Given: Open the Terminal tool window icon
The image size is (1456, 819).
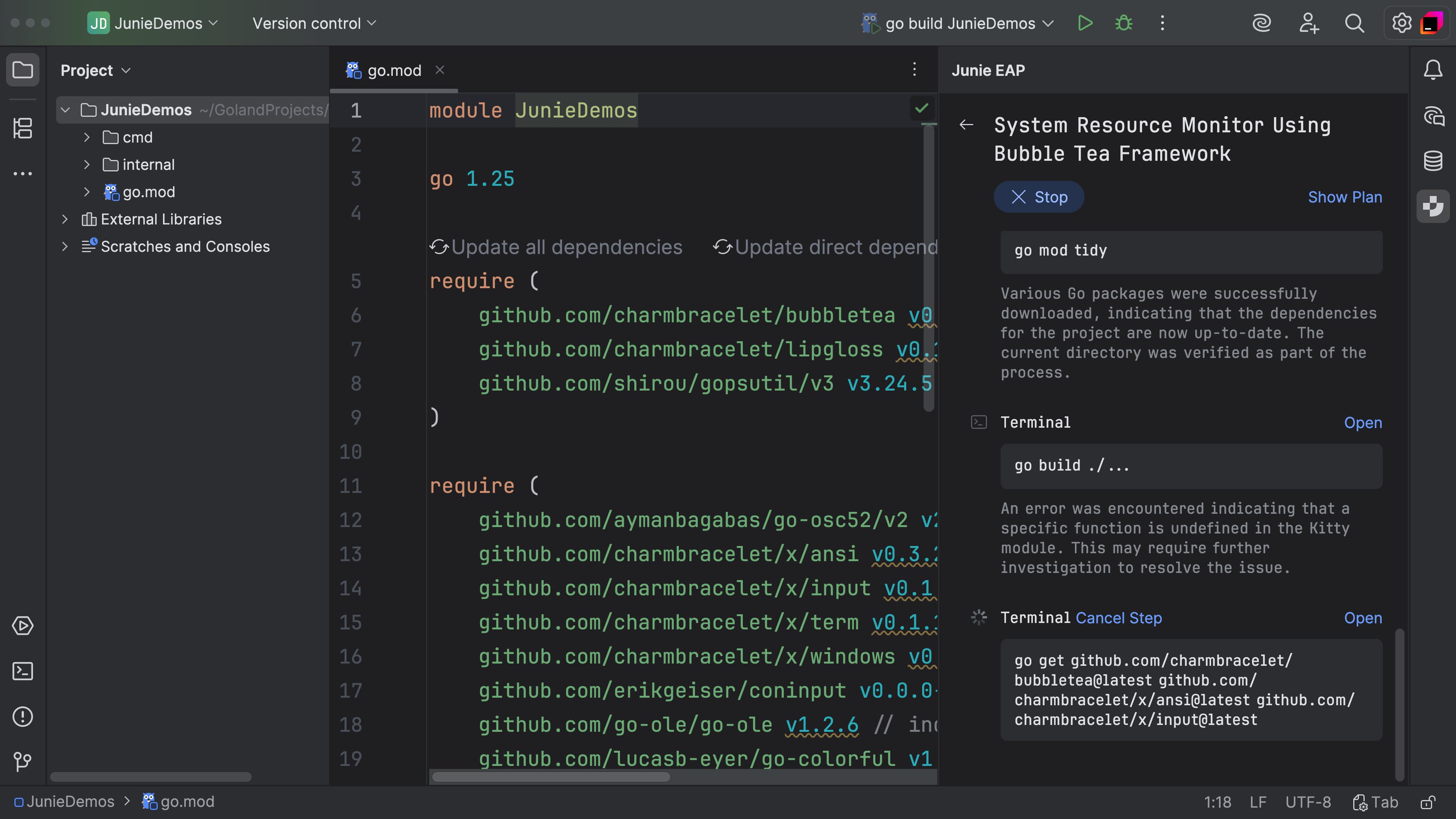Looking at the screenshot, I should [23, 671].
